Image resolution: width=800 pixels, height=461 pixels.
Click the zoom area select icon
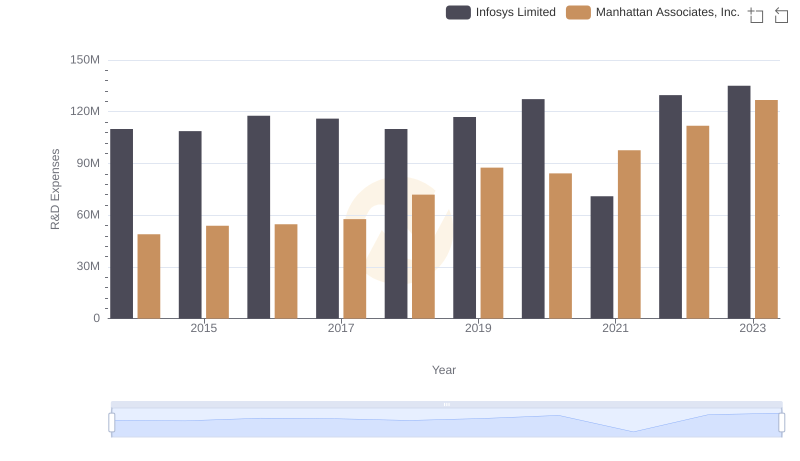pyautogui.click(x=756, y=15)
